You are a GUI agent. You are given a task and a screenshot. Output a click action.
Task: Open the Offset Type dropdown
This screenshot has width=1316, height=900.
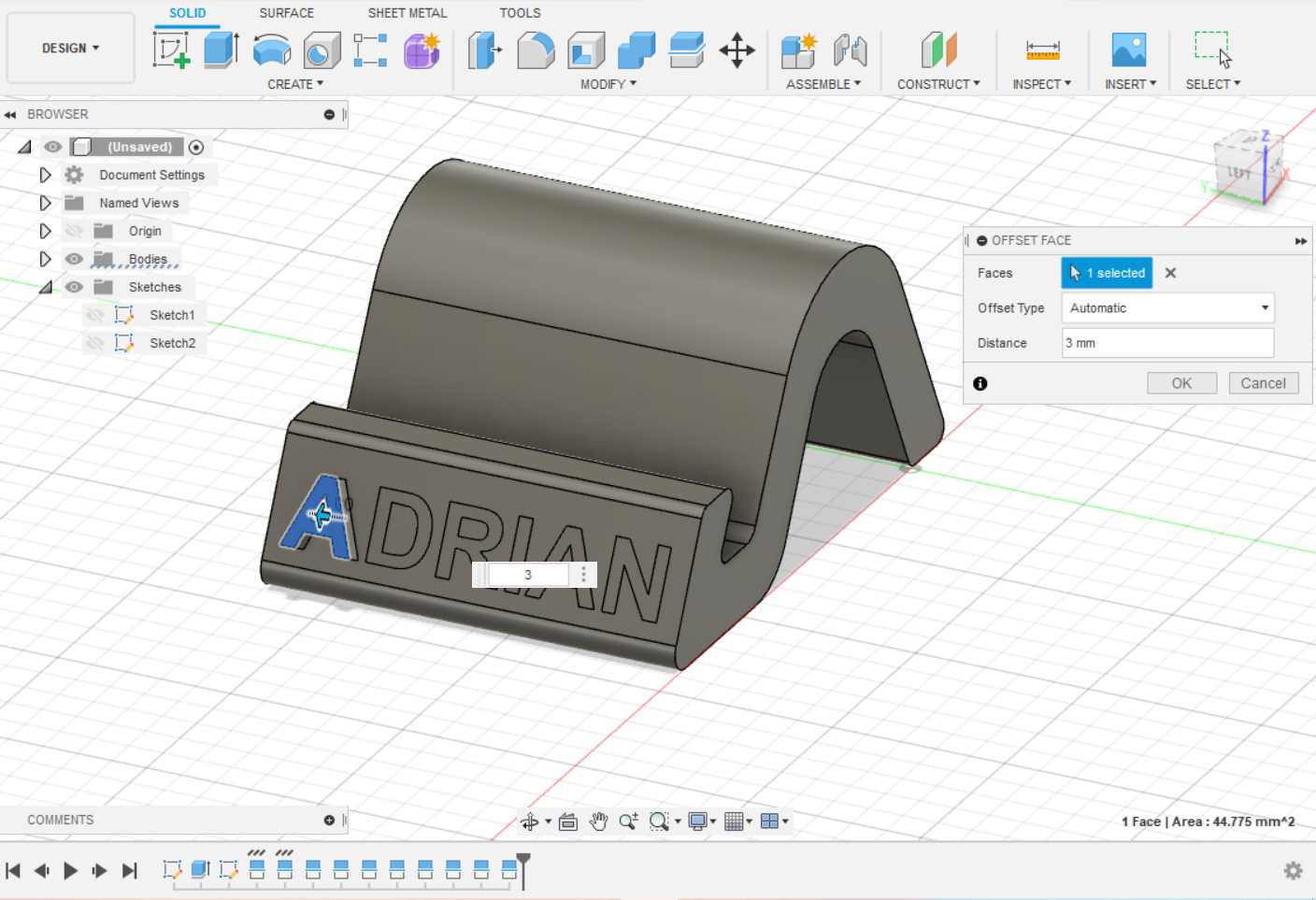[x=1167, y=307]
